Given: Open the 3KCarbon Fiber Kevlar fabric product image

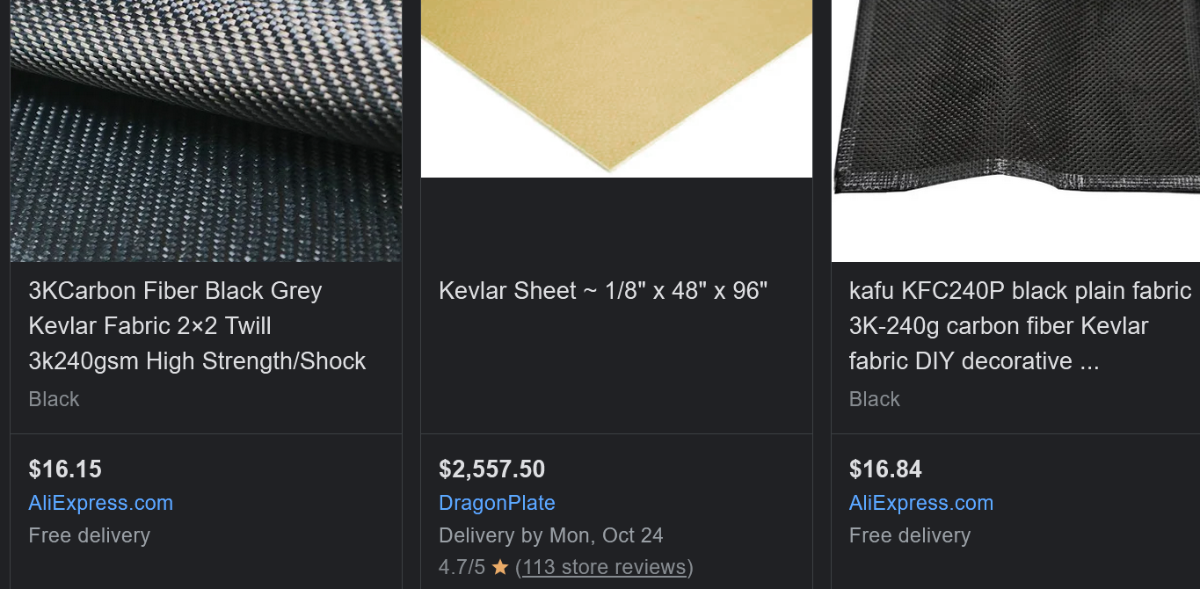Looking at the screenshot, I should point(206,130).
